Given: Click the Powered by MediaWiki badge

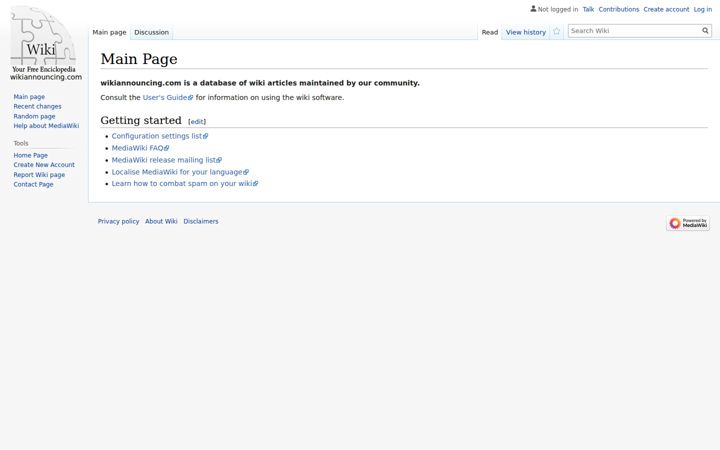Looking at the screenshot, I should click(x=688, y=223).
